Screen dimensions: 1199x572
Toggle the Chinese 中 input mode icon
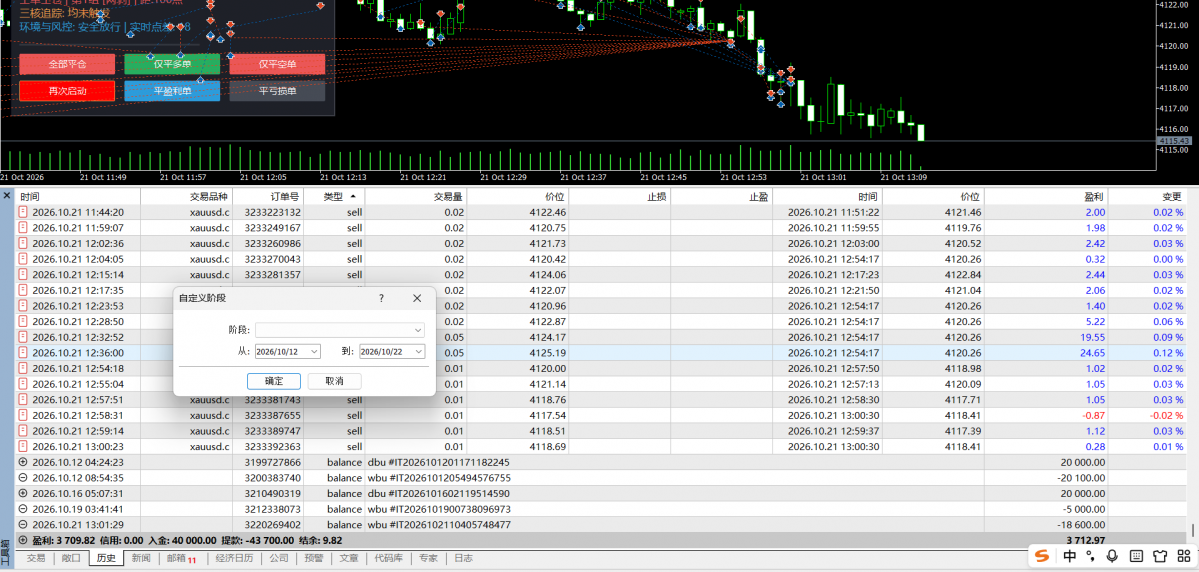click(x=1071, y=555)
